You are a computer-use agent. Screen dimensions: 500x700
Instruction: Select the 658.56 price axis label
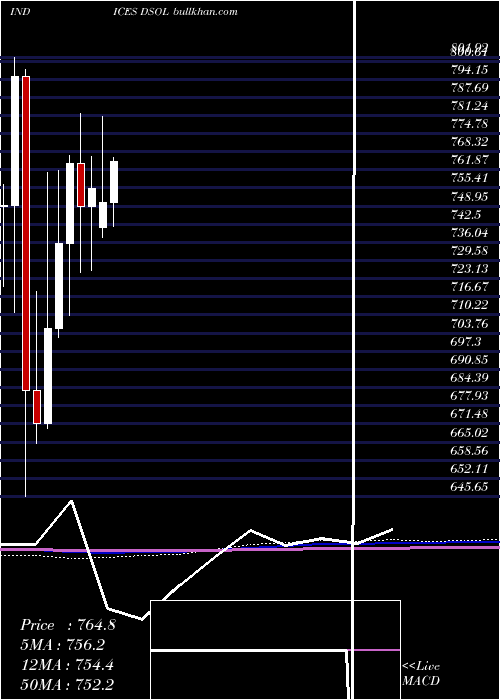[x=470, y=450]
